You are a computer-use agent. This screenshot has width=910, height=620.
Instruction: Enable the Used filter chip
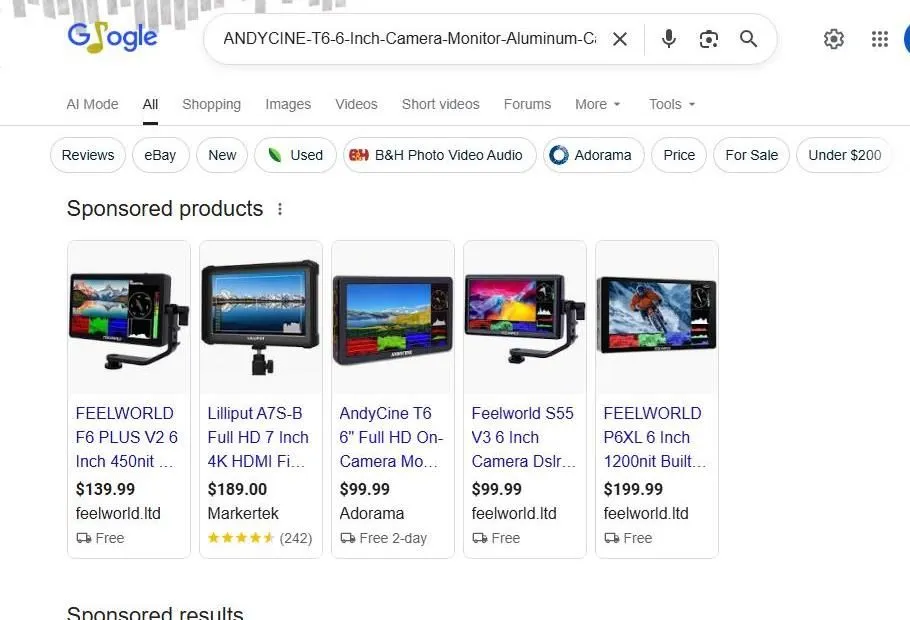(x=295, y=155)
